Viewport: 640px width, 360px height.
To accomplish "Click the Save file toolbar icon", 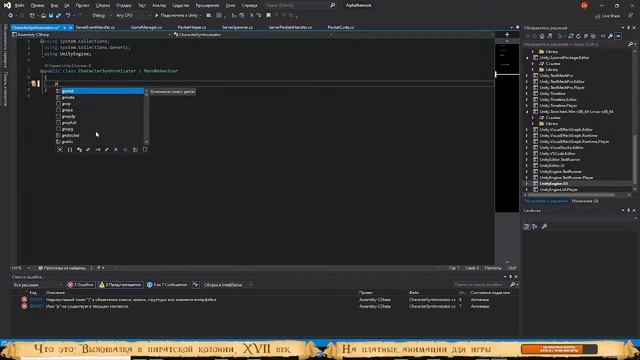I will click(x=51, y=16).
